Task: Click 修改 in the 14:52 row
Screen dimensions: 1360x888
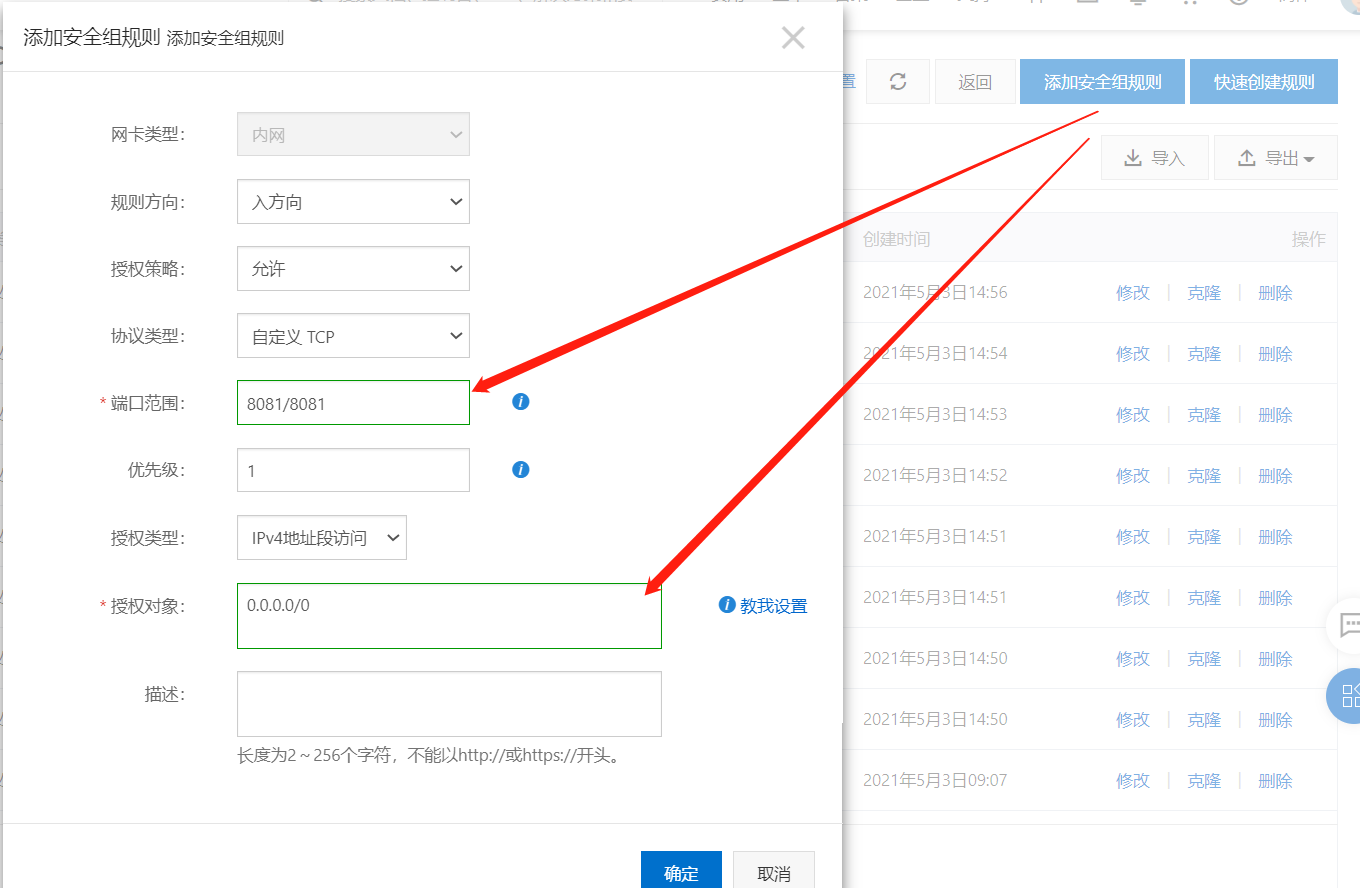Action: coord(1133,476)
